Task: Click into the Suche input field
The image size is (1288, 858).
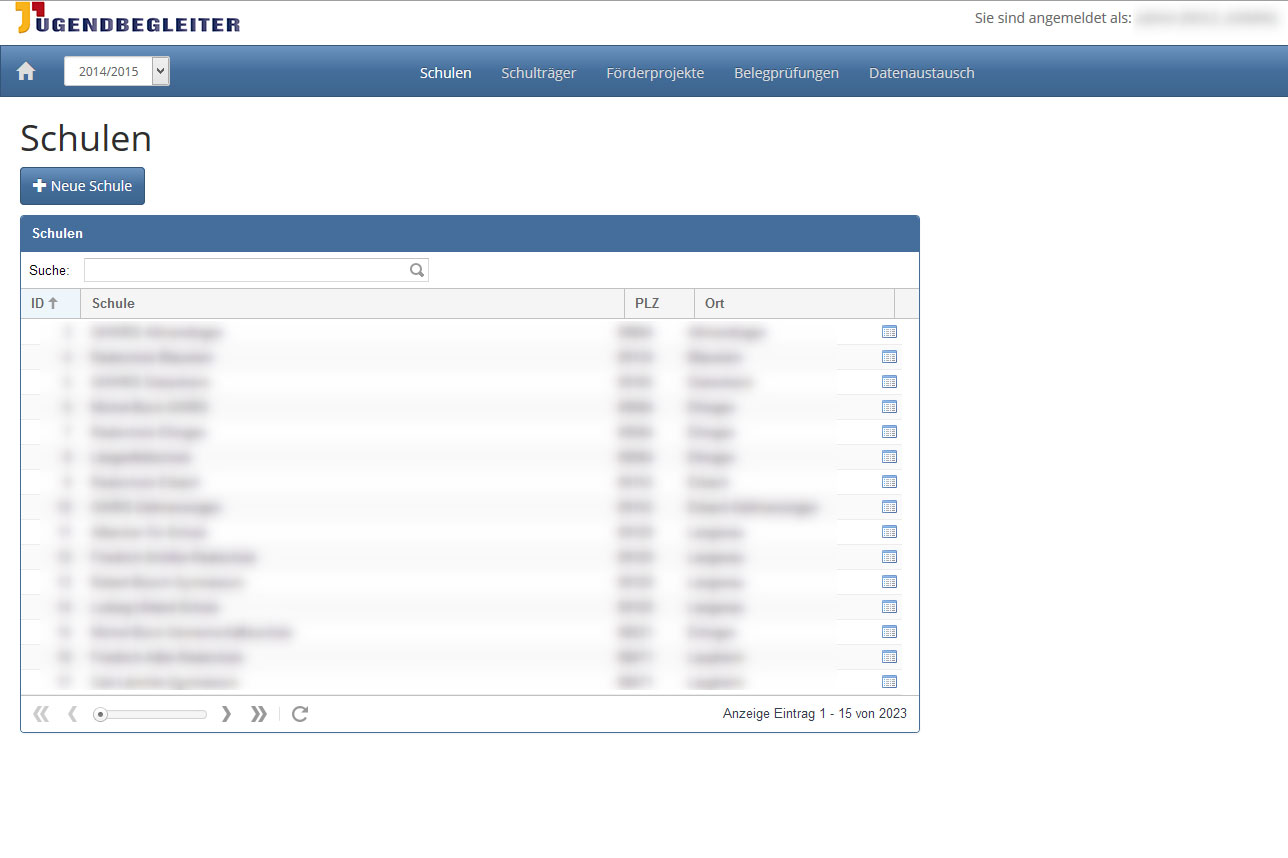Action: [x=246, y=270]
